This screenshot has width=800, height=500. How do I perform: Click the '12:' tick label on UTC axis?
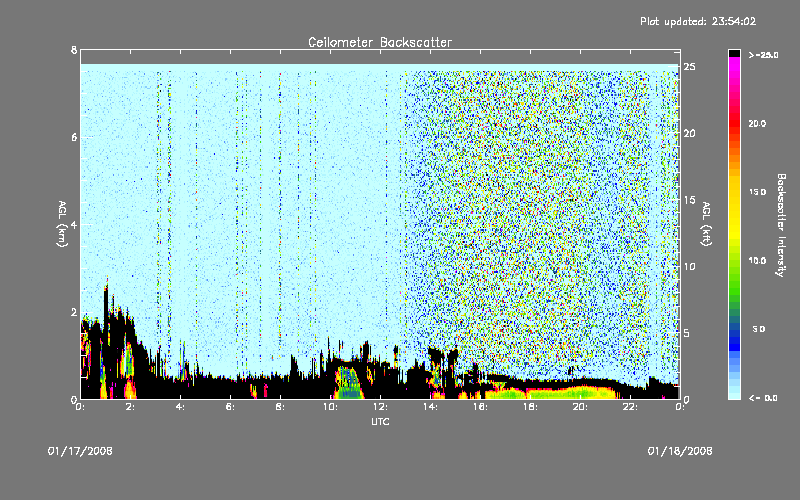380,407
